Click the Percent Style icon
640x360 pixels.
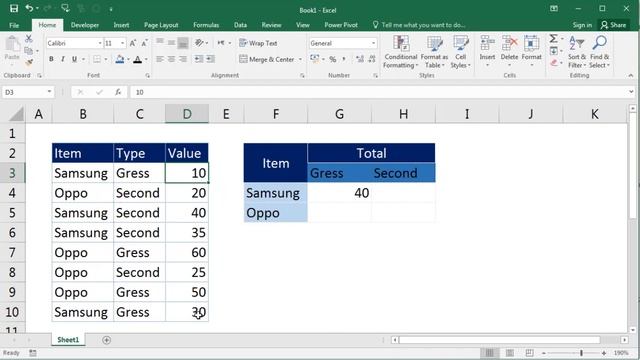pyautogui.click(x=333, y=60)
